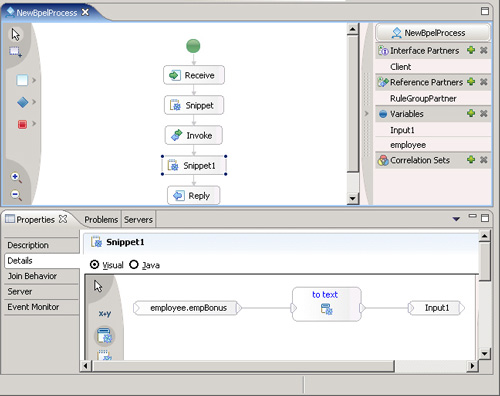The height and width of the screenshot is (396, 500).
Task: Select the Reply activity
Action: [x=194, y=195]
